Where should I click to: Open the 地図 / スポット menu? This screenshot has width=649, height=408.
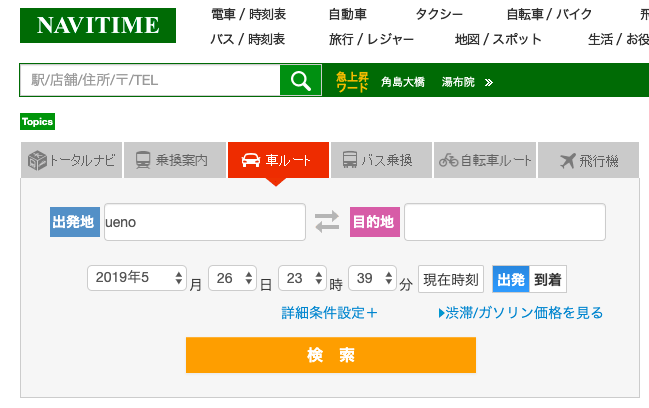pyautogui.click(x=497, y=39)
